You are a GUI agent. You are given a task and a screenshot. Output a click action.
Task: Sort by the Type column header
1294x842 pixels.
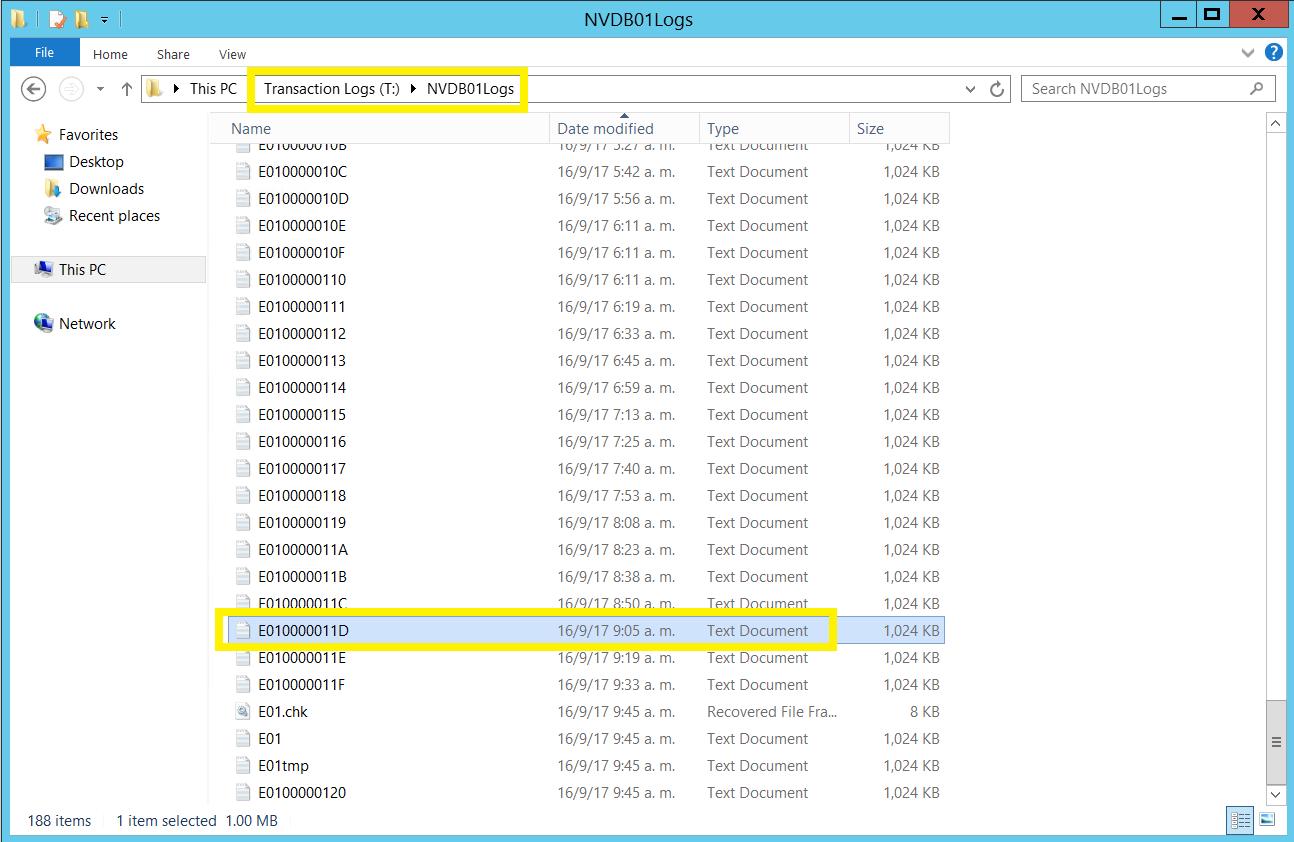774,129
